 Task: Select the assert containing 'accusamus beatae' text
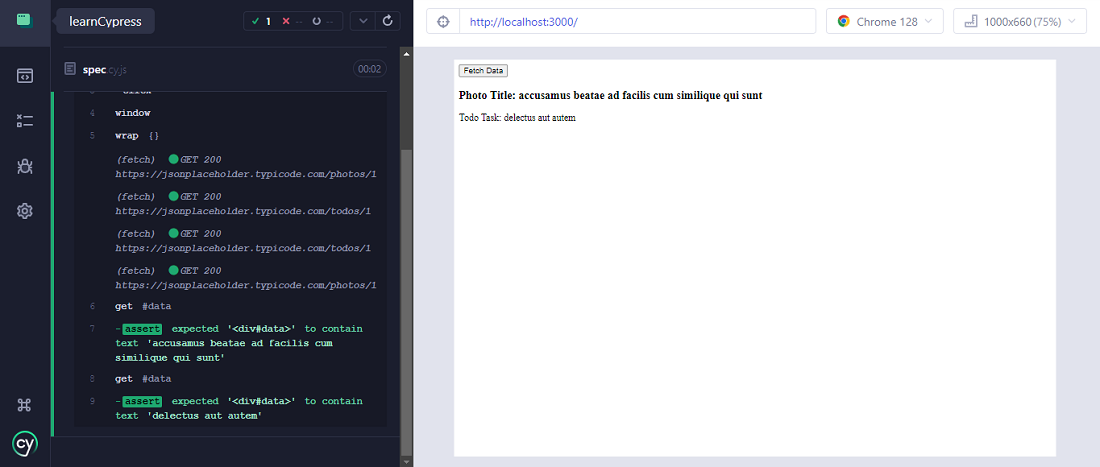tap(230, 343)
